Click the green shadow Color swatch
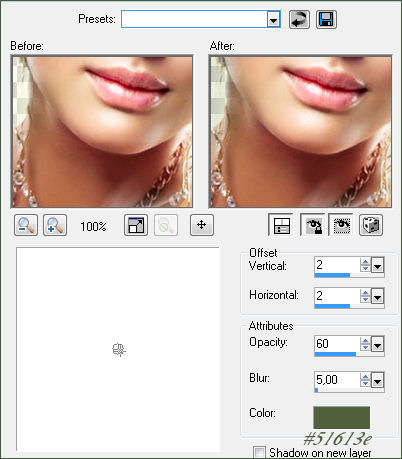This screenshot has width=402, height=459. pos(342,417)
